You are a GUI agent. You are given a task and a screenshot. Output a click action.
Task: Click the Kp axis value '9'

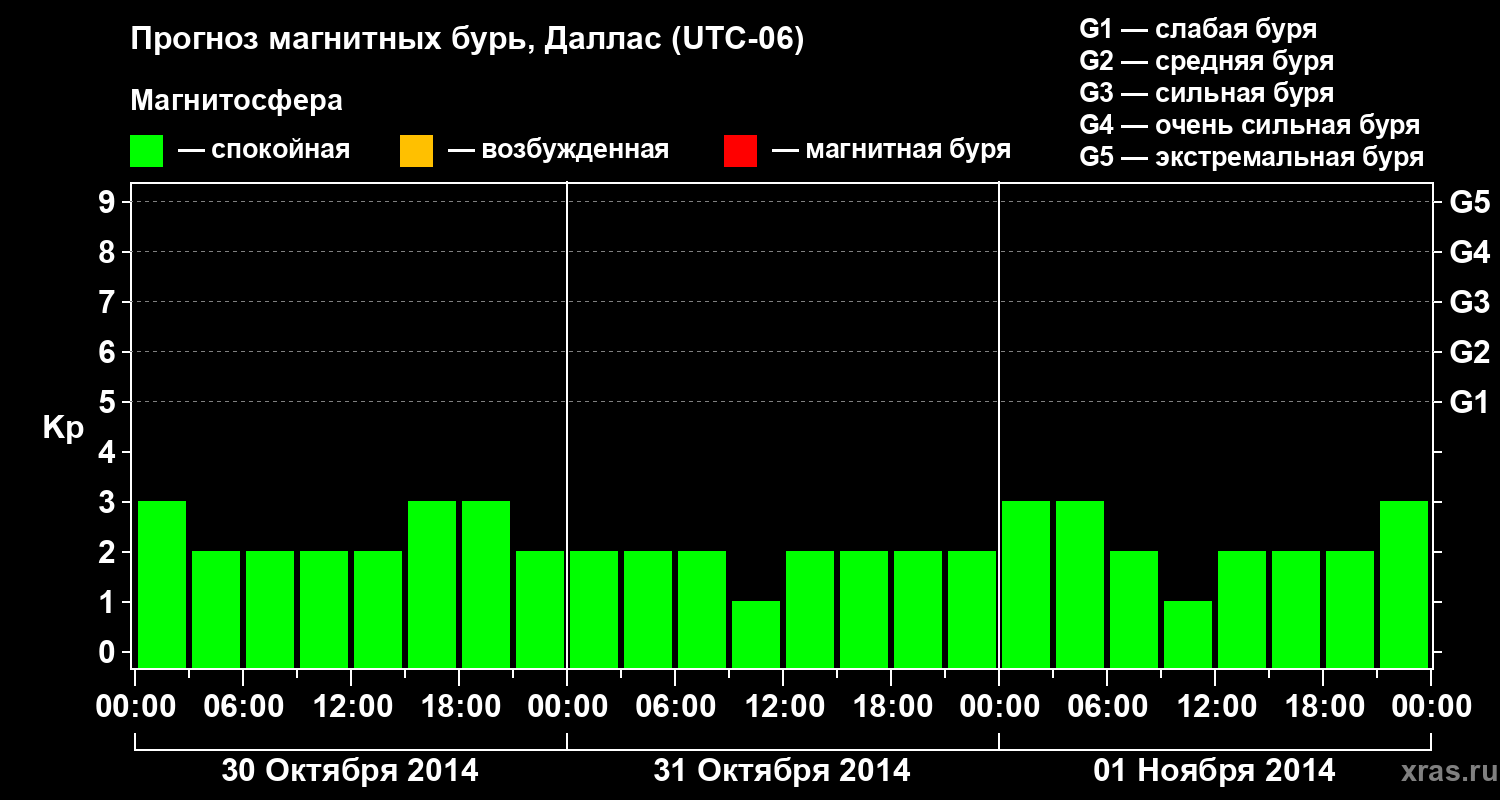coord(109,202)
